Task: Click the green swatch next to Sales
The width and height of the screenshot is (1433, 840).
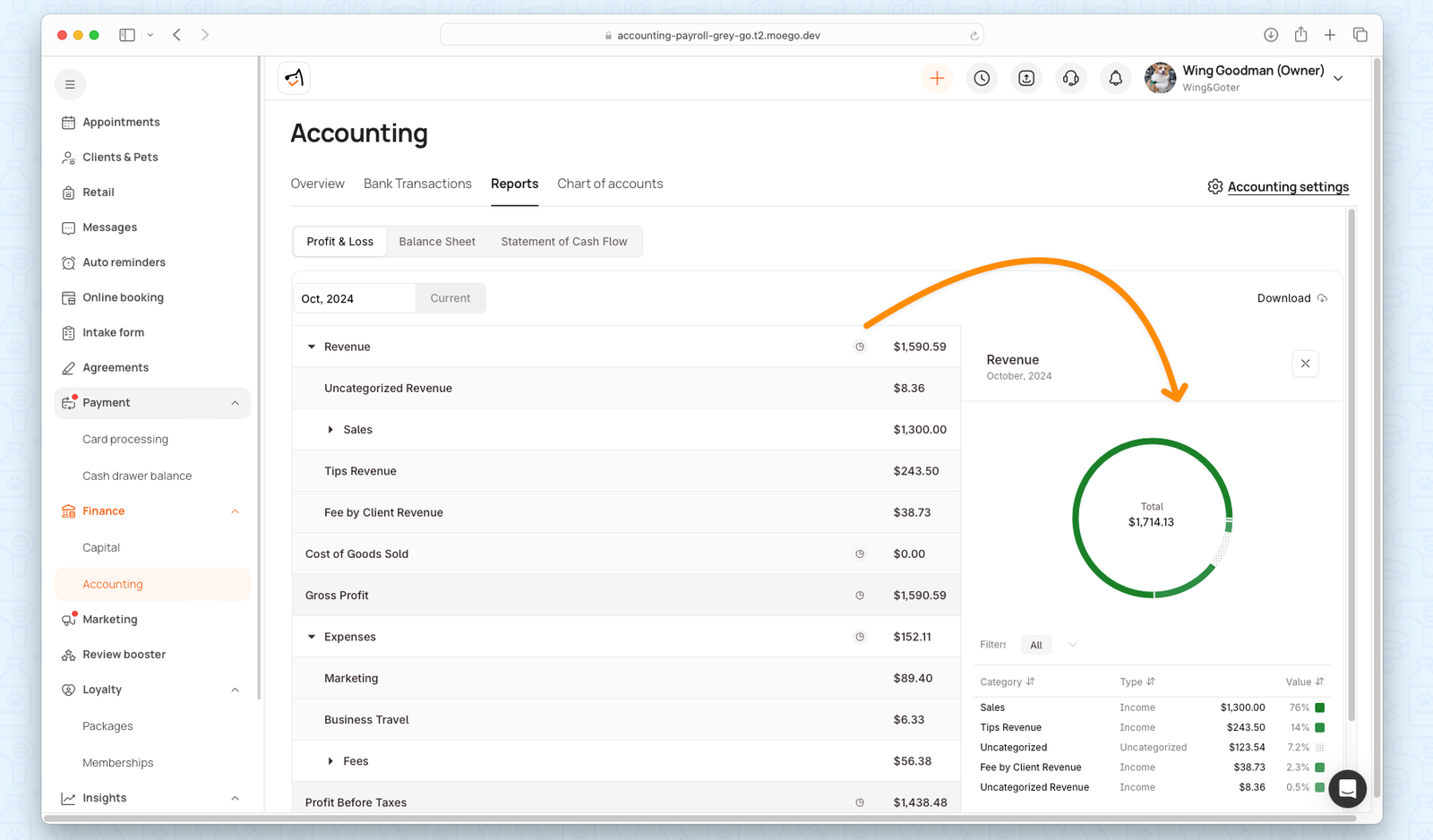Action: (x=1318, y=707)
